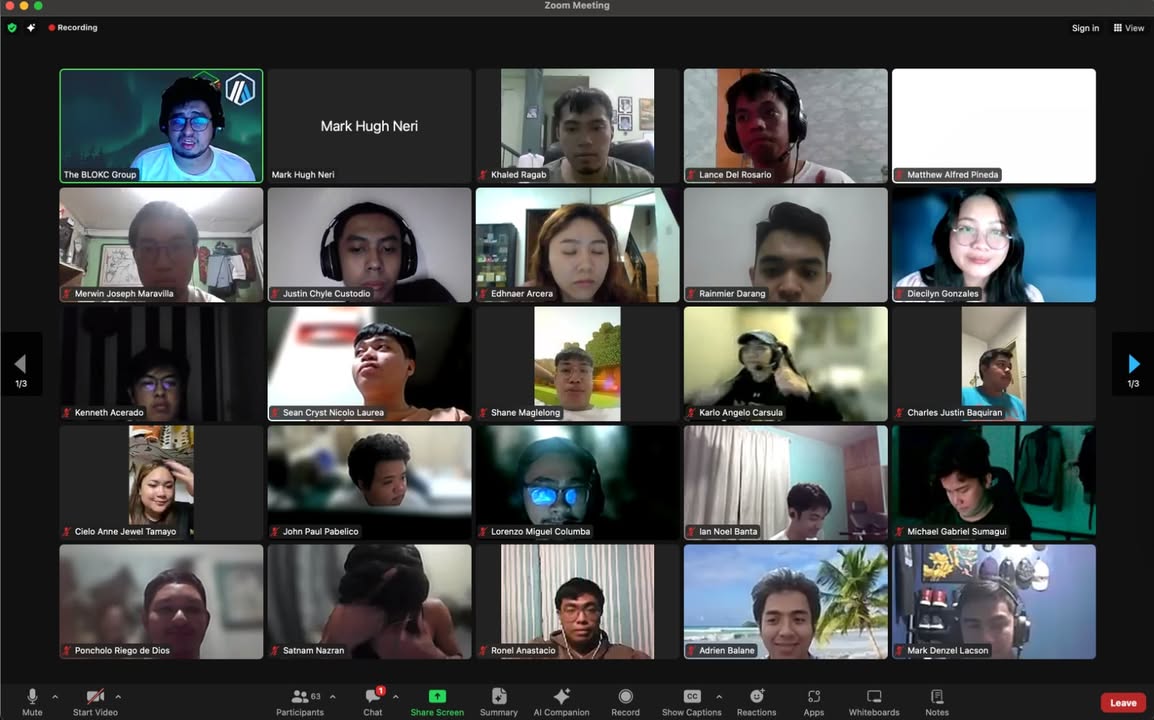Select Merwin Joseph Maravilla's video tile
This screenshot has height=720, width=1154.
click(x=161, y=245)
